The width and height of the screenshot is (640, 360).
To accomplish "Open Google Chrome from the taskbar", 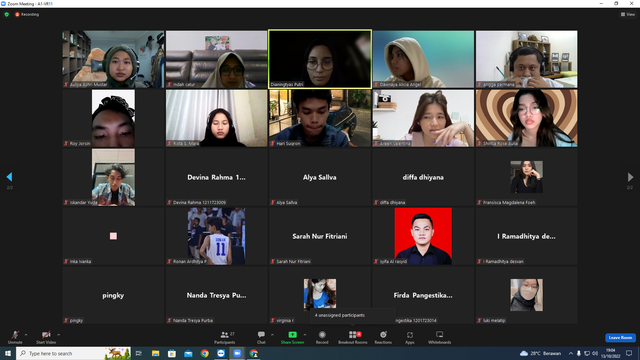I will (x=204, y=353).
